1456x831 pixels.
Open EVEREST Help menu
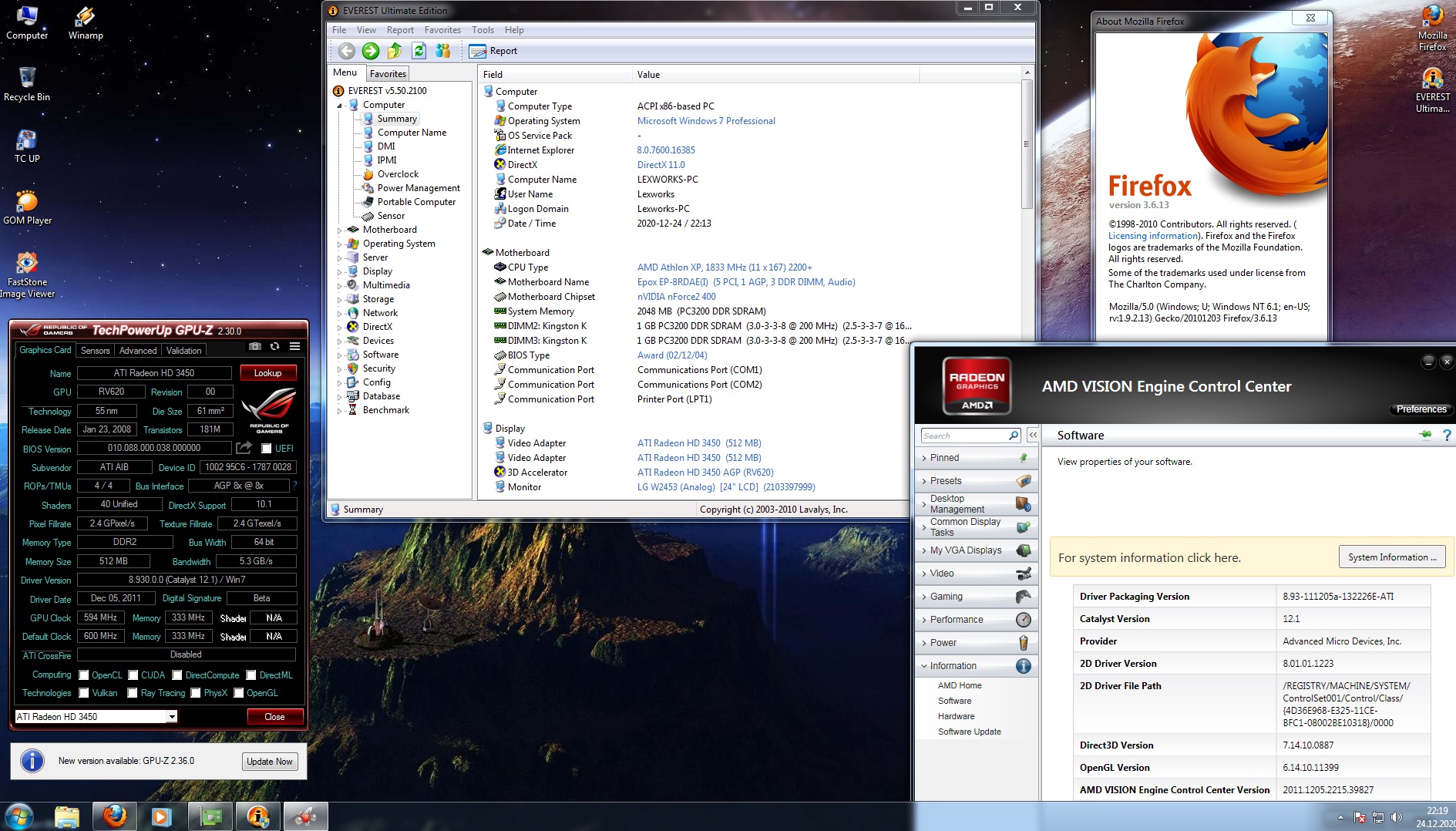pyautogui.click(x=514, y=30)
